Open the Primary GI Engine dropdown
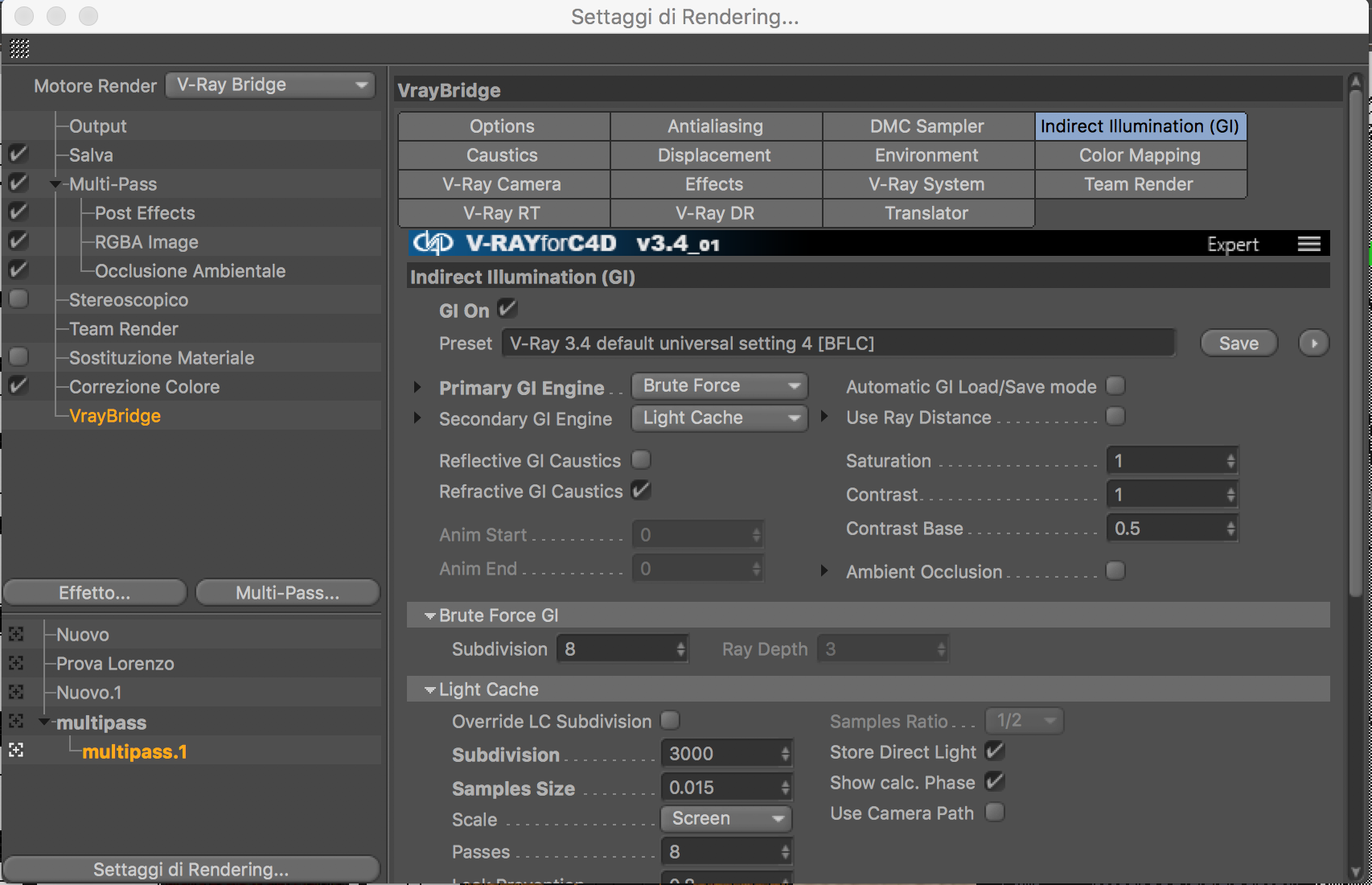The width and height of the screenshot is (1372, 885). coord(720,386)
